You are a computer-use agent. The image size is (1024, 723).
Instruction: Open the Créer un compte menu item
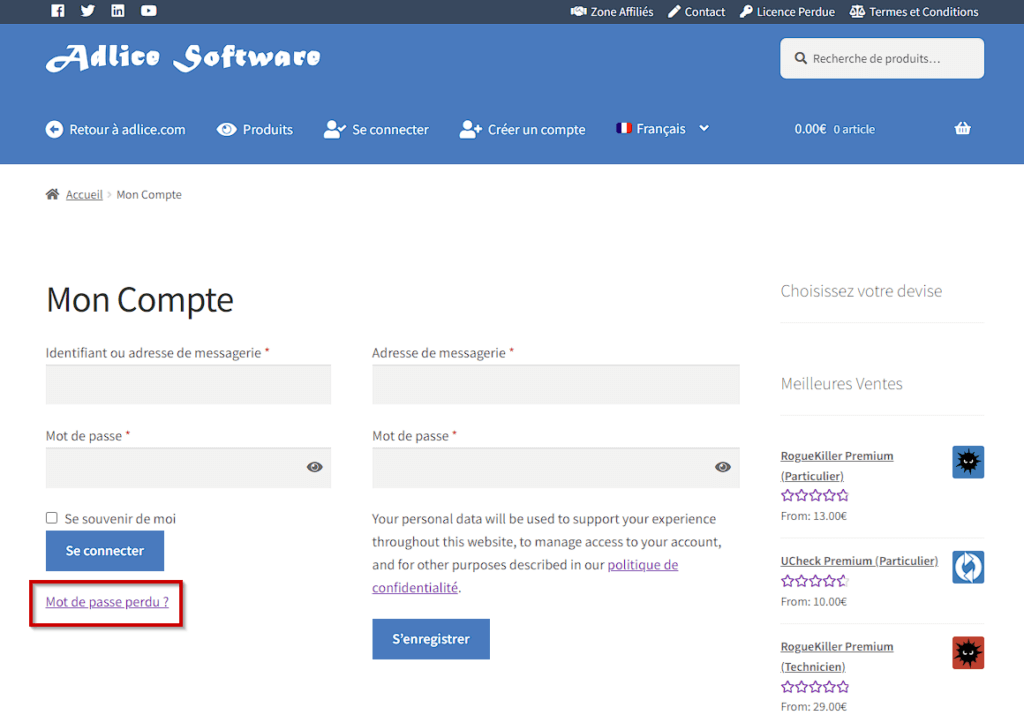tap(523, 129)
